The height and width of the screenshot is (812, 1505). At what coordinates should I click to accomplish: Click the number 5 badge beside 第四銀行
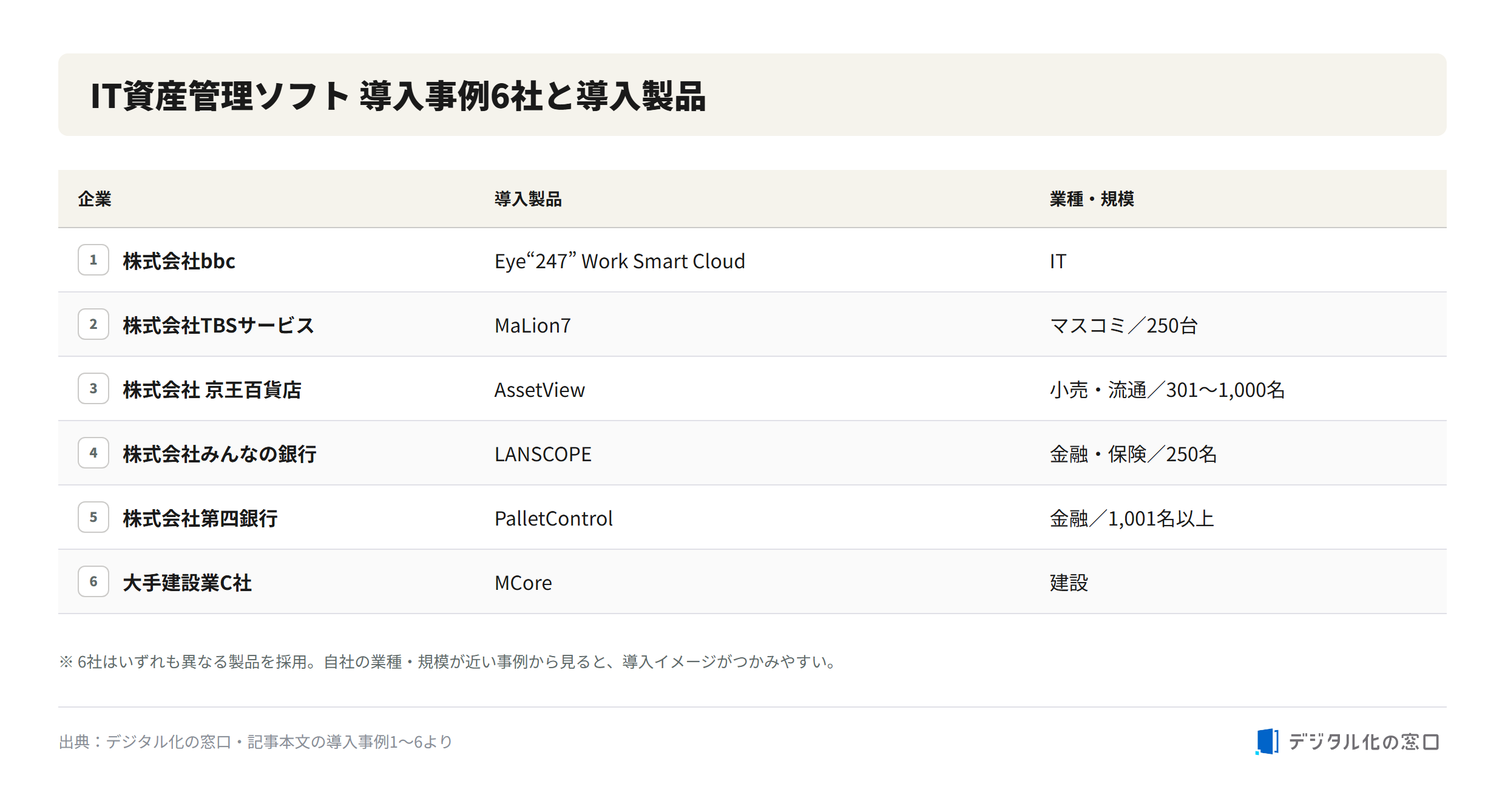coord(93,517)
